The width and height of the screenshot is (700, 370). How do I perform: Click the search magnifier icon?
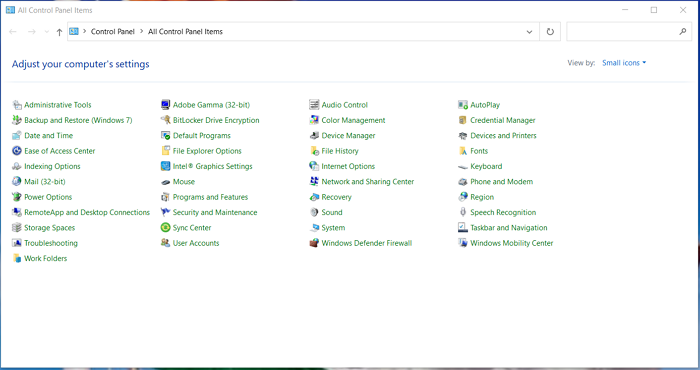(683, 32)
